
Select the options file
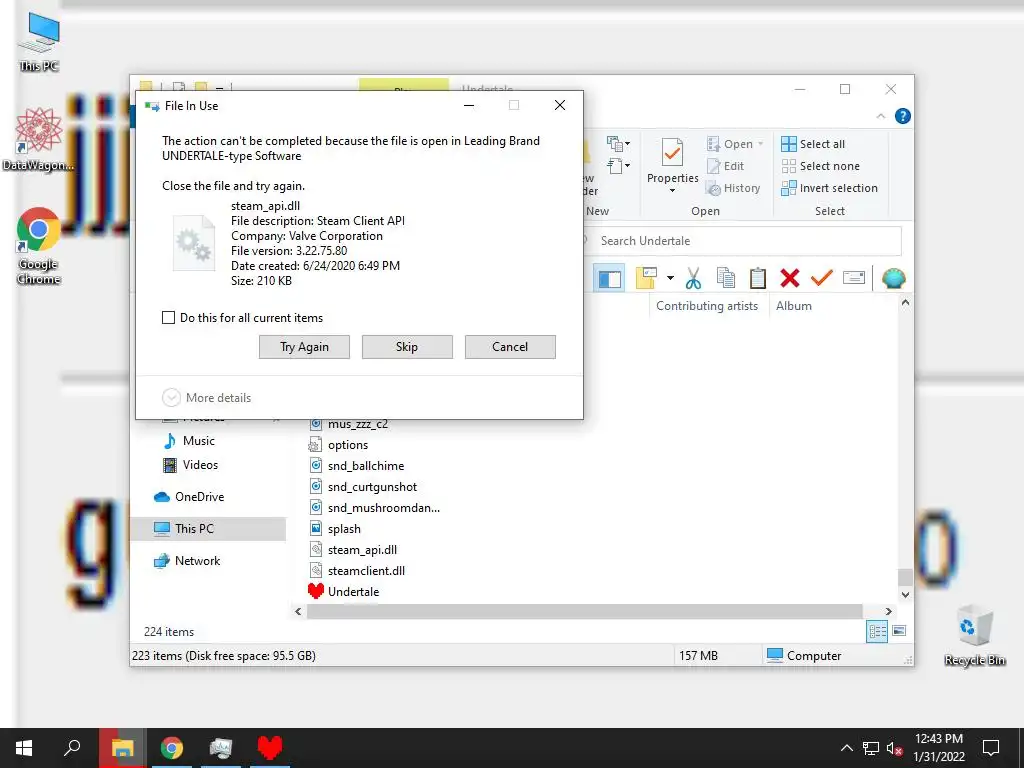coord(339,445)
